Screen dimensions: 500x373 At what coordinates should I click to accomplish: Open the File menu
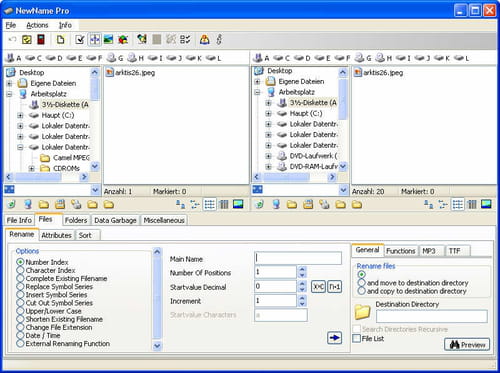tap(11, 25)
